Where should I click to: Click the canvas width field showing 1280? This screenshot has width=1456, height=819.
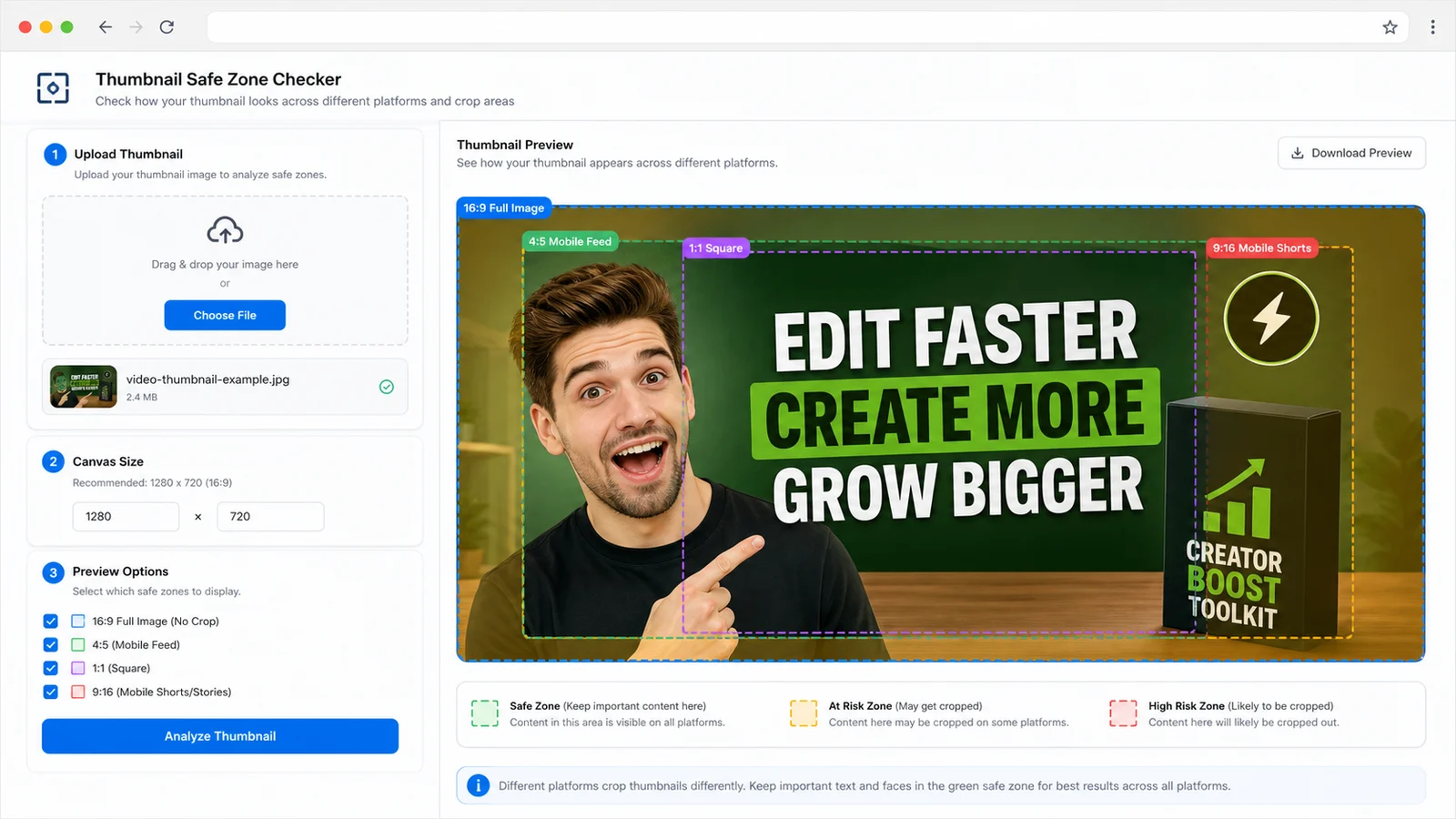click(126, 516)
